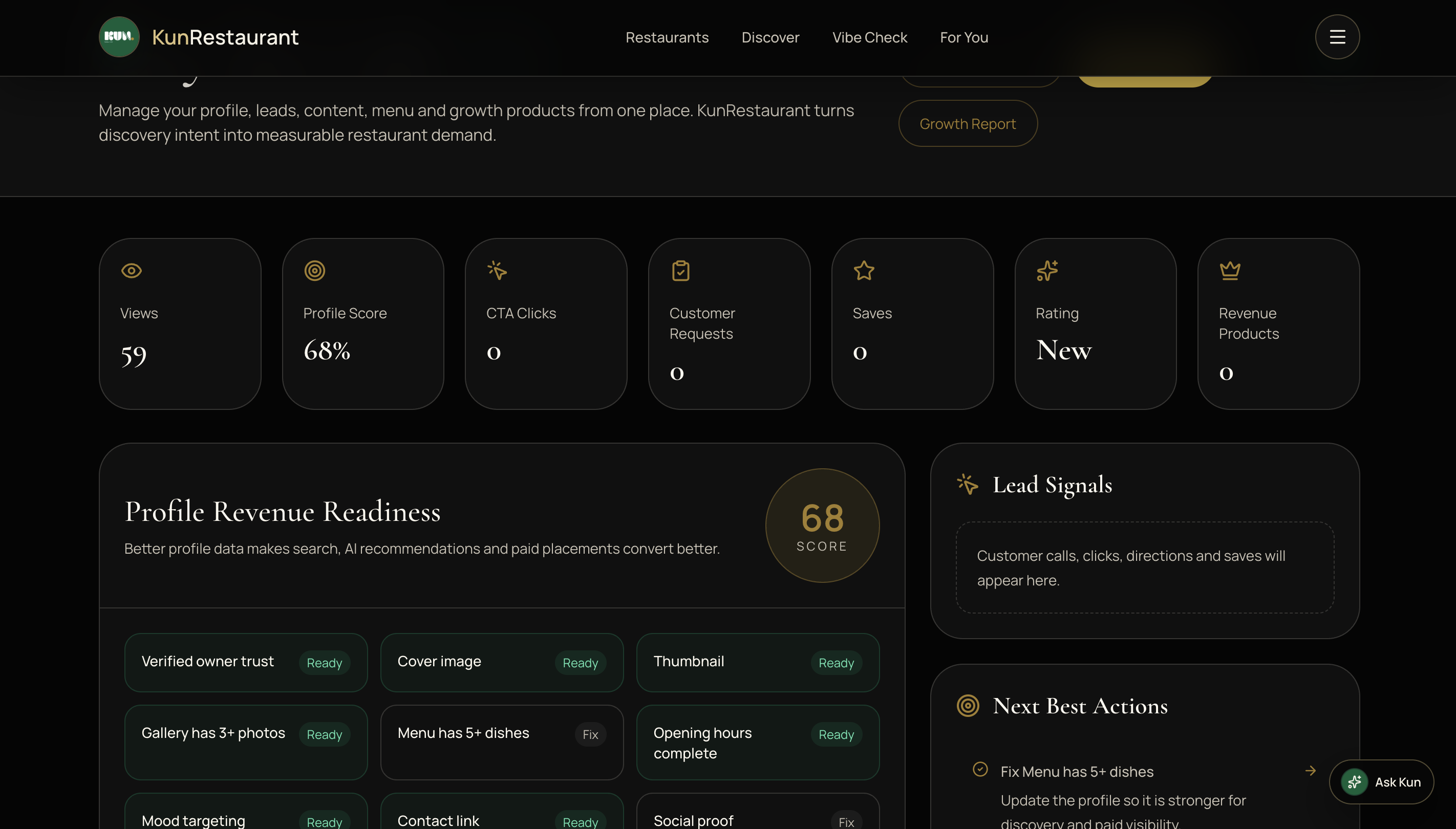The height and width of the screenshot is (829, 1456).
Task: Click Ready badge on Cover image
Action: [x=580, y=663]
